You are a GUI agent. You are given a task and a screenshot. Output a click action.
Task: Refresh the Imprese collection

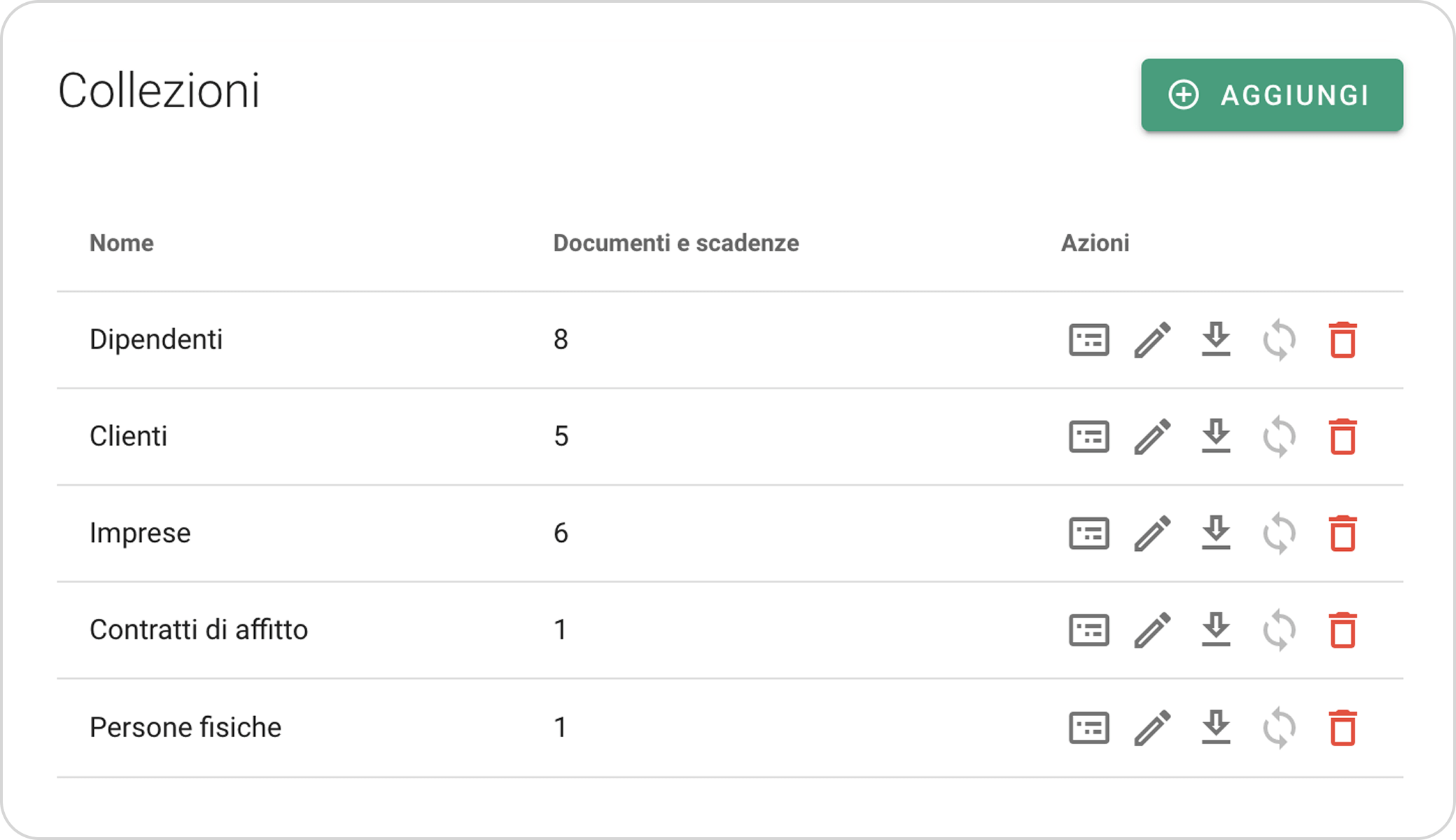1279,533
